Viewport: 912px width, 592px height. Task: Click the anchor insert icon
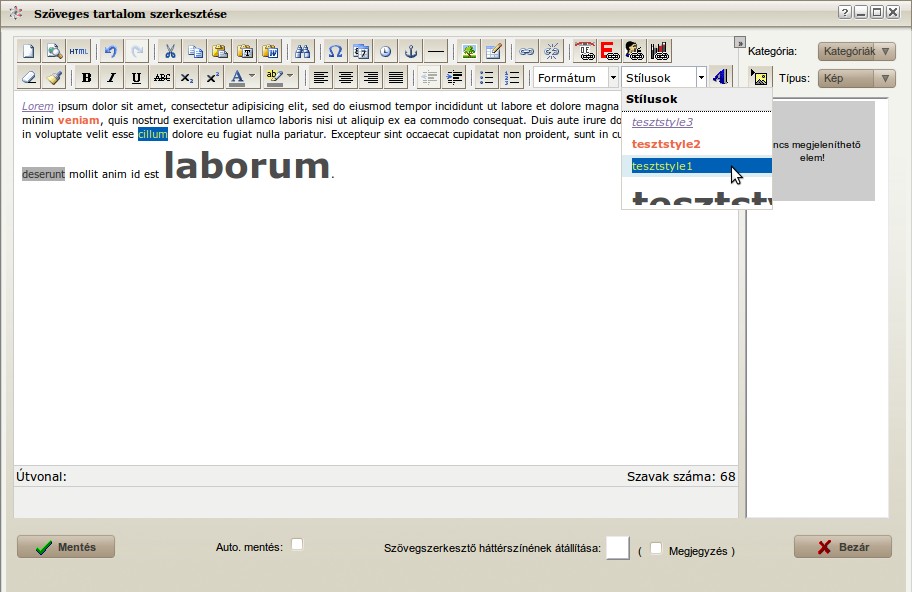[410, 51]
